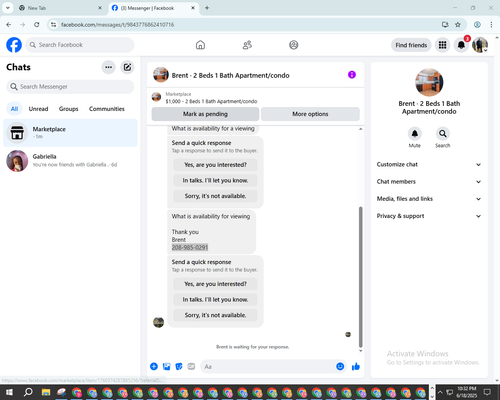Attach a photo using the image icon

tap(166, 367)
